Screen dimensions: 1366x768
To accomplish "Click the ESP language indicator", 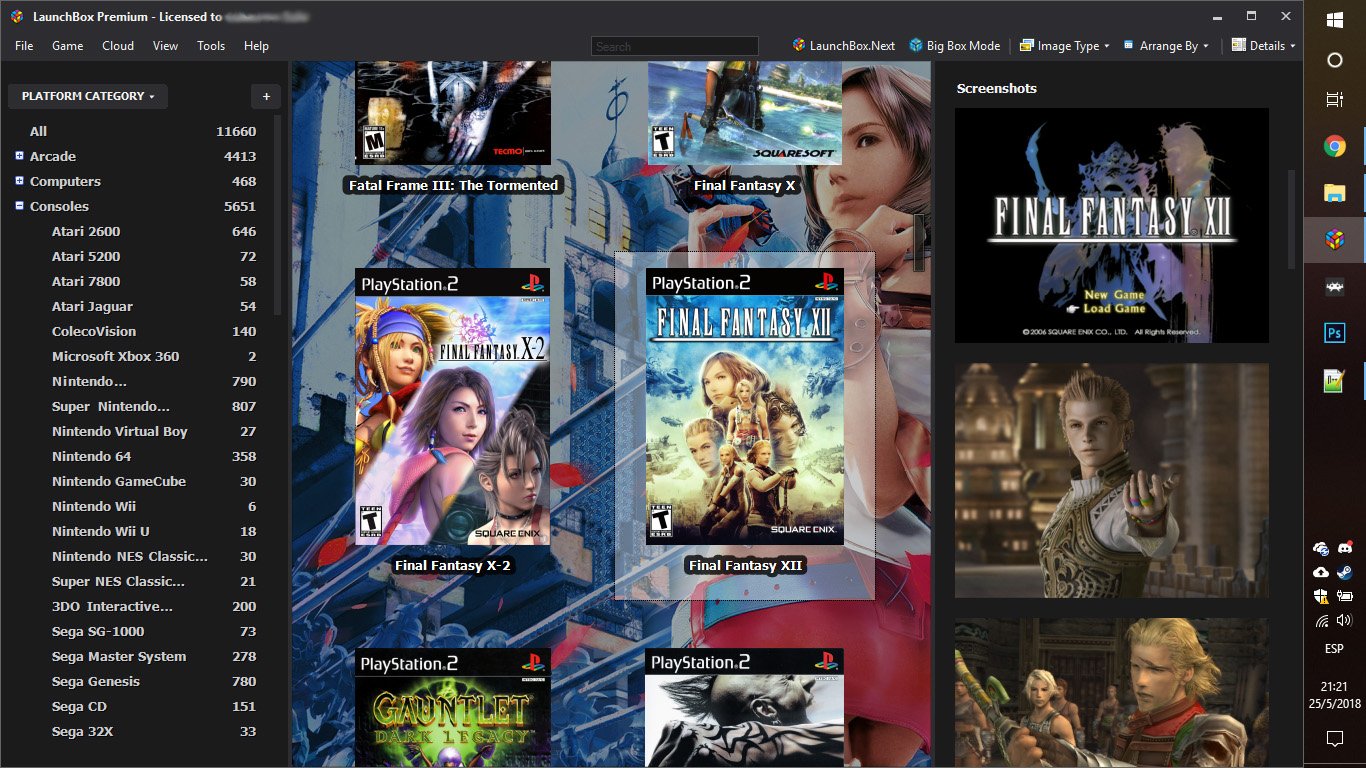I will click(x=1334, y=649).
